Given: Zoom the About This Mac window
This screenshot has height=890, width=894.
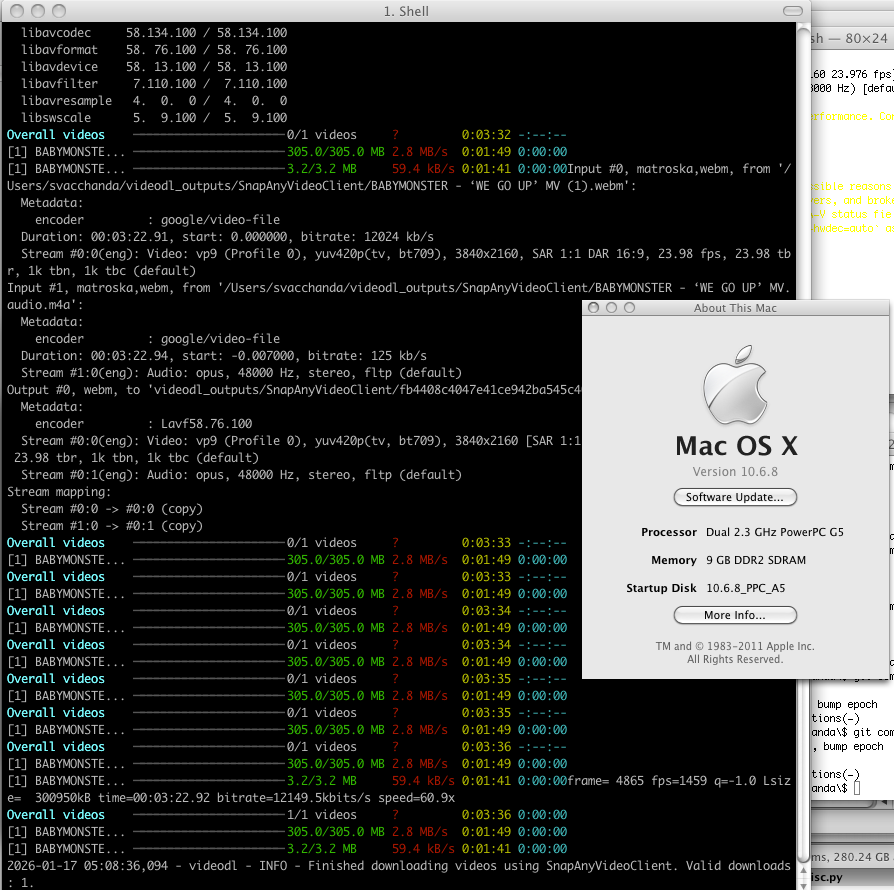Looking at the screenshot, I should pyautogui.click(x=631, y=308).
